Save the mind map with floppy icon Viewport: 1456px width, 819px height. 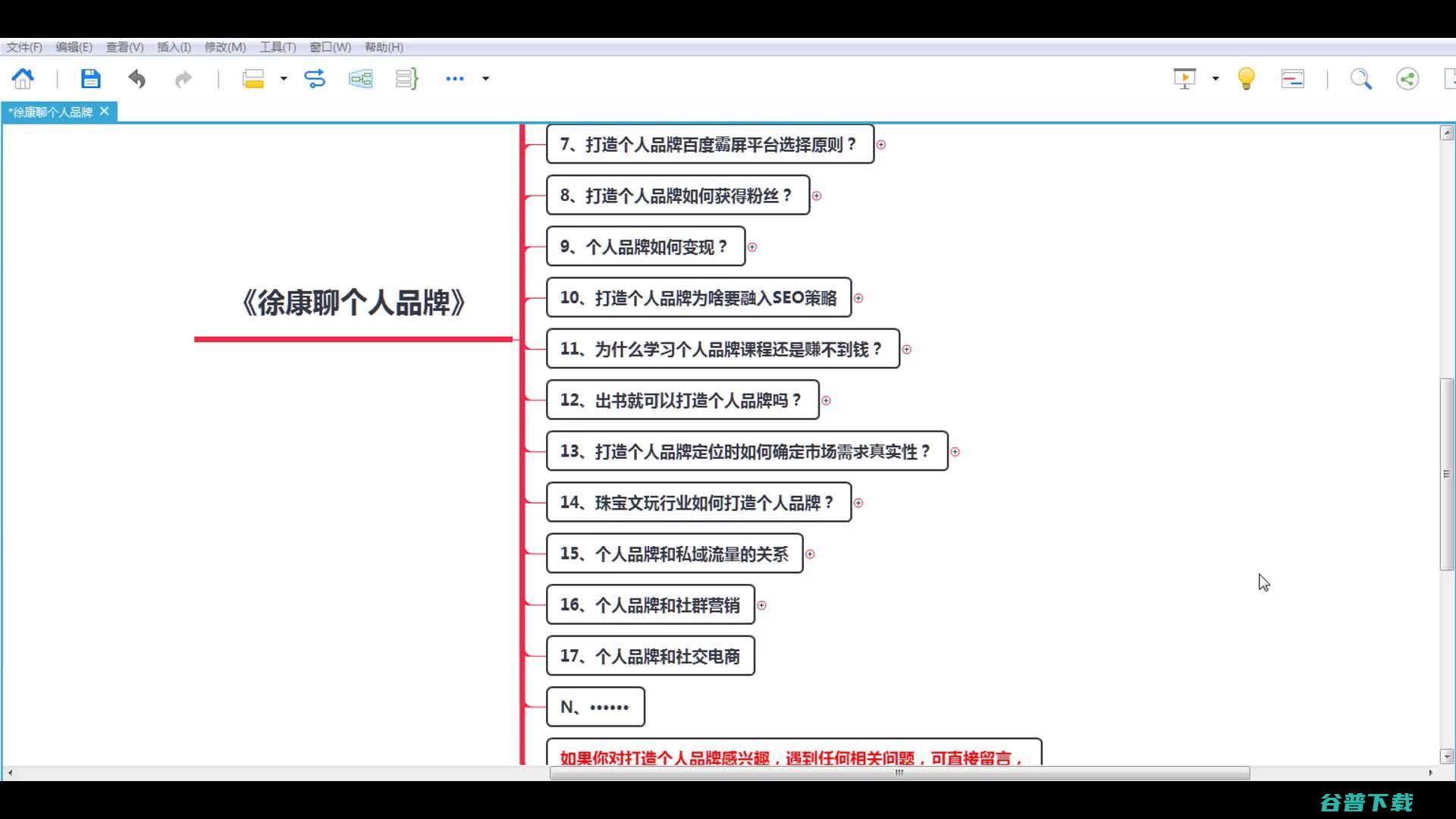tap(90, 78)
